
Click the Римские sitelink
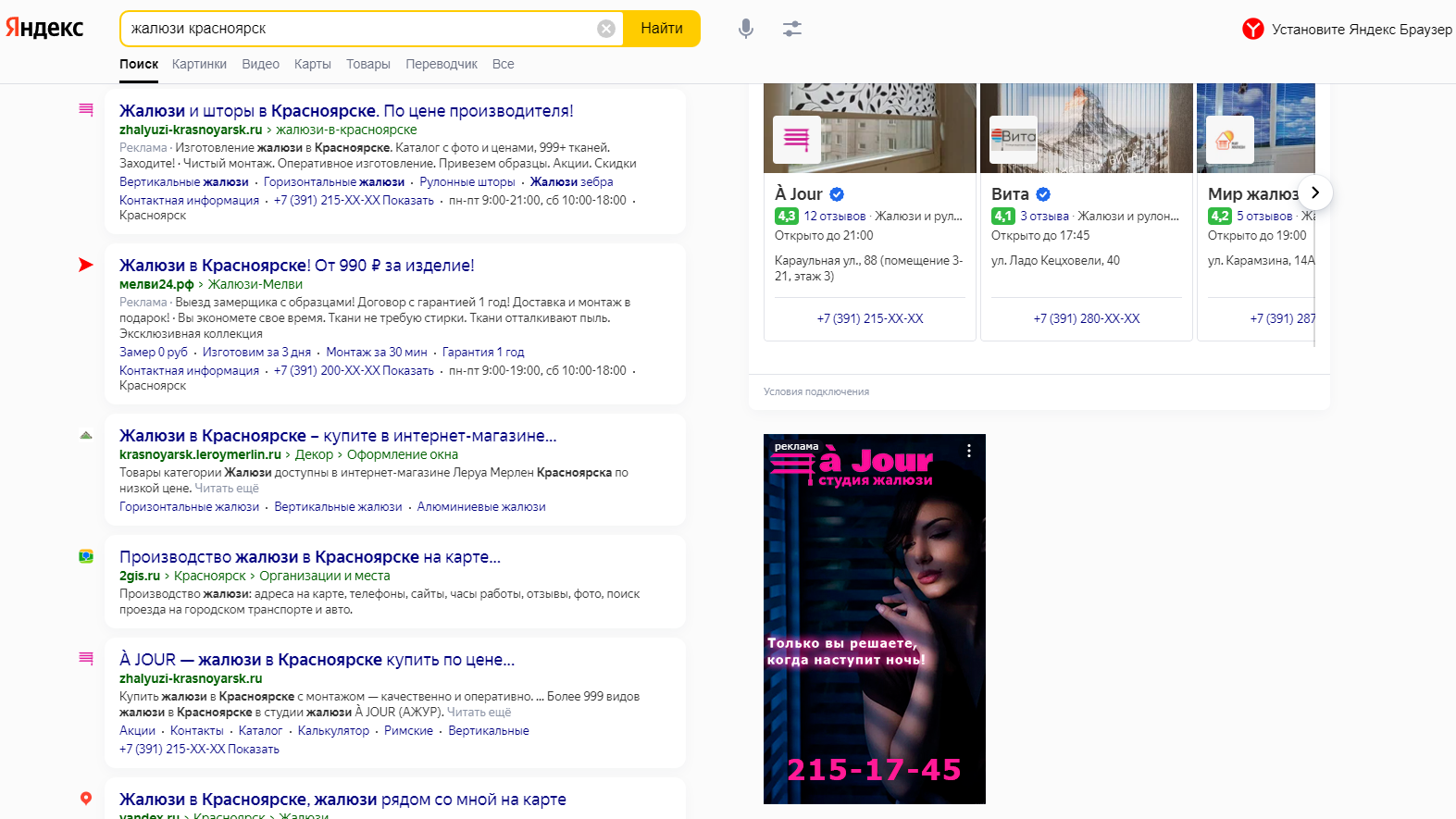coord(408,730)
